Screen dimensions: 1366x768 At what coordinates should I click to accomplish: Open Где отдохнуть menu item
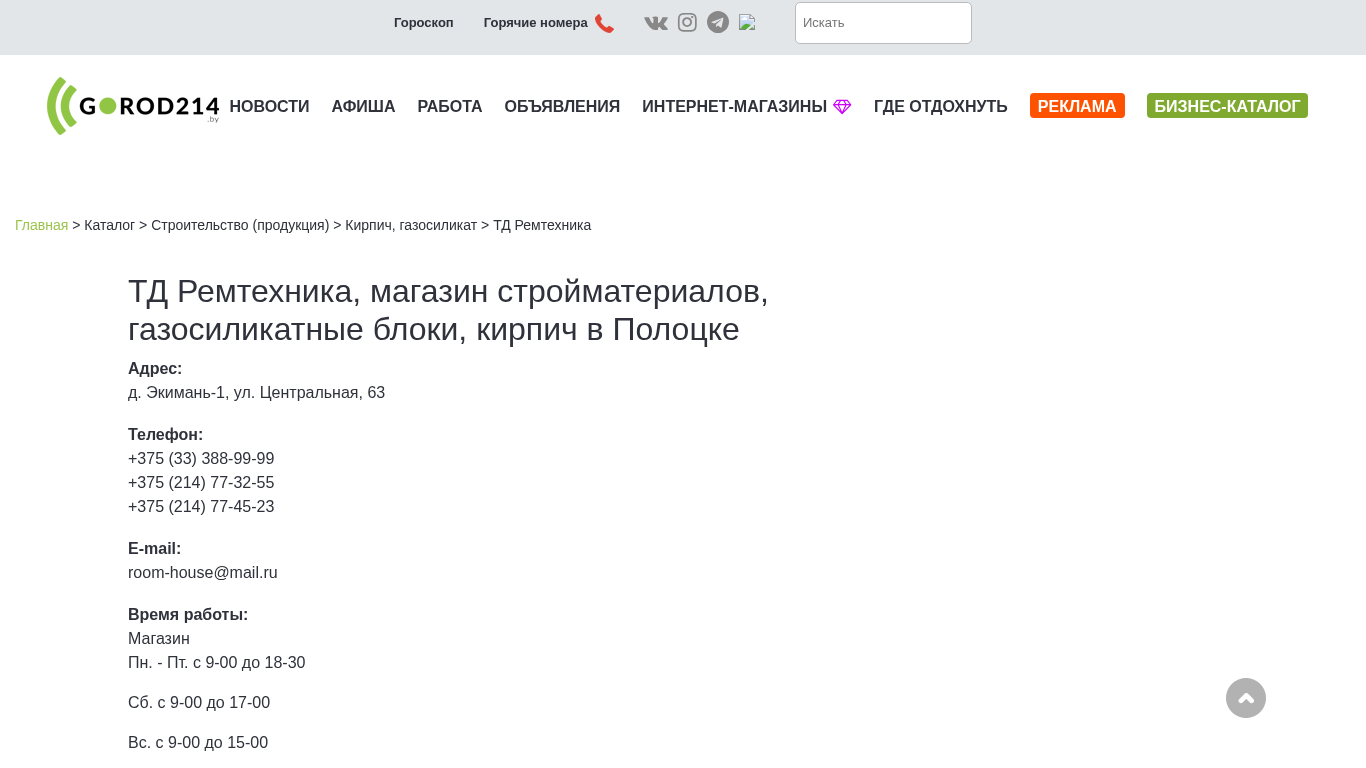pyautogui.click(x=940, y=106)
